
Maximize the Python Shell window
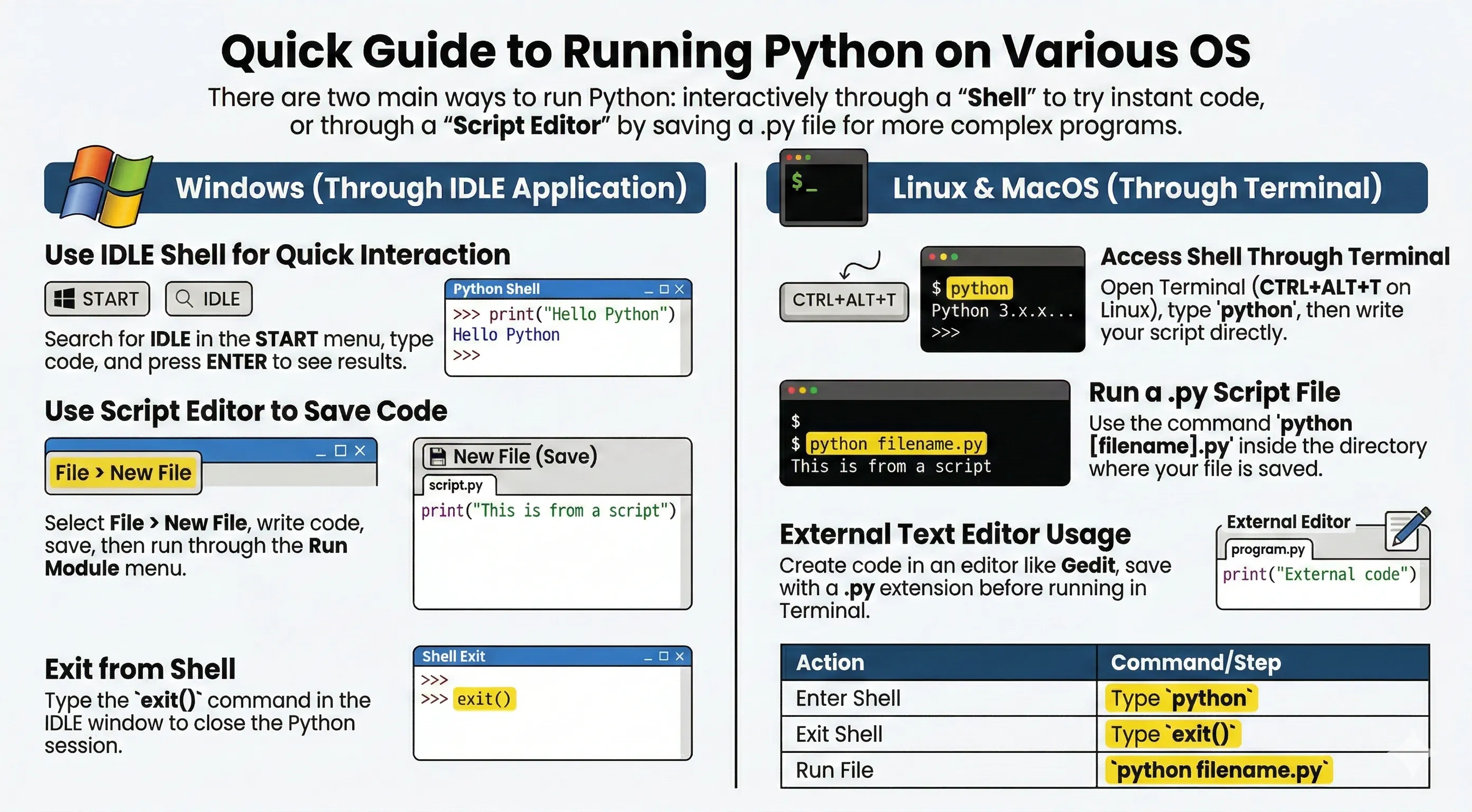664,289
